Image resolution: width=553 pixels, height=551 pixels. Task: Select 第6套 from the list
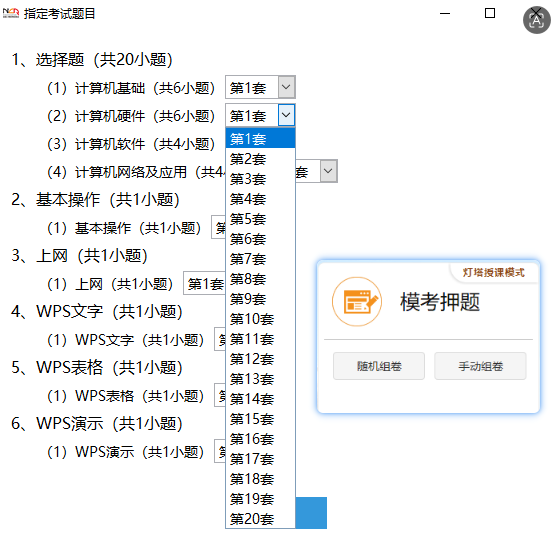coord(260,239)
